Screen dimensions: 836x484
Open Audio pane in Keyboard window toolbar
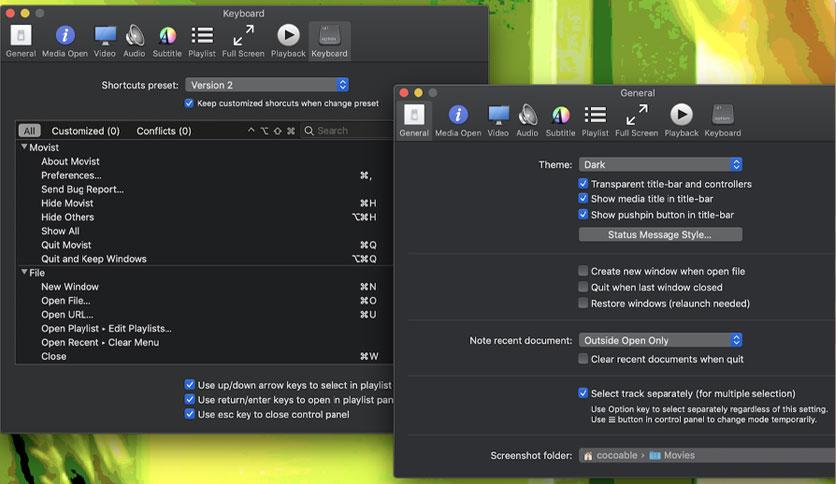click(134, 41)
